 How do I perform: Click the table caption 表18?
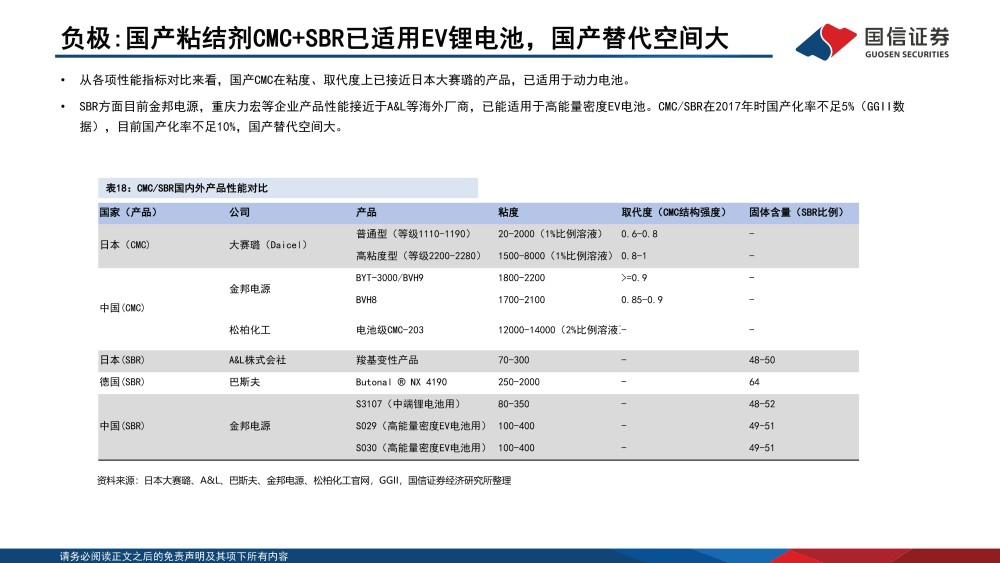[186, 188]
